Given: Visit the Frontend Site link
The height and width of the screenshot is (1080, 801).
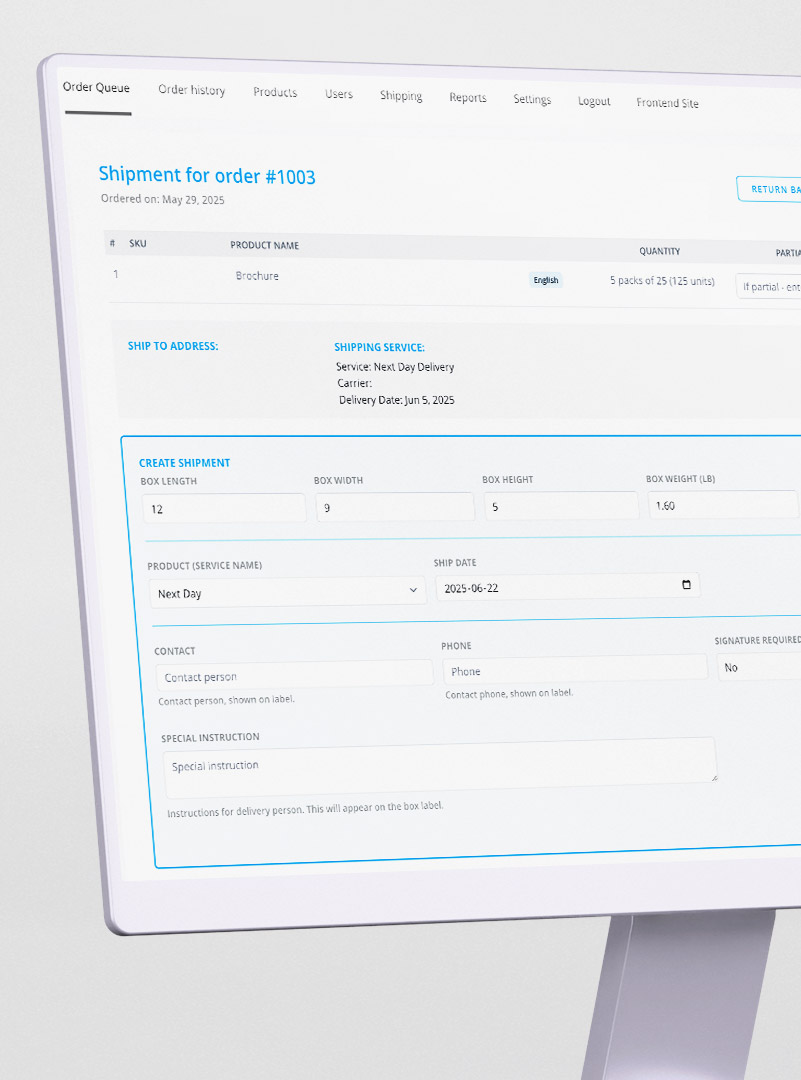Looking at the screenshot, I should (x=667, y=103).
